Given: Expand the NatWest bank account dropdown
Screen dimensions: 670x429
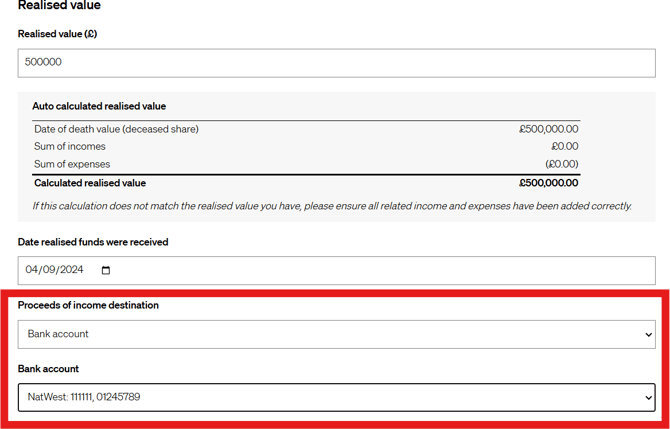Looking at the screenshot, I should point(336,397).
